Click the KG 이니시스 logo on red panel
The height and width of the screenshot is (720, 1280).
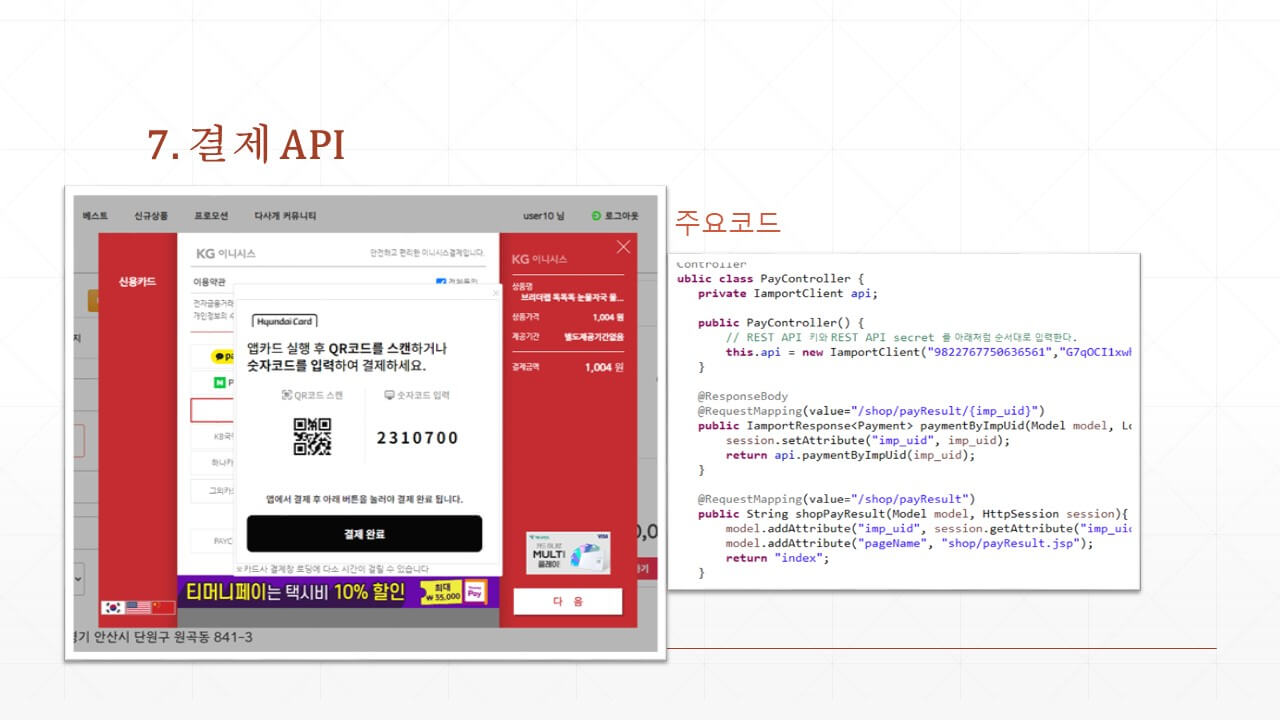point(539,259)
